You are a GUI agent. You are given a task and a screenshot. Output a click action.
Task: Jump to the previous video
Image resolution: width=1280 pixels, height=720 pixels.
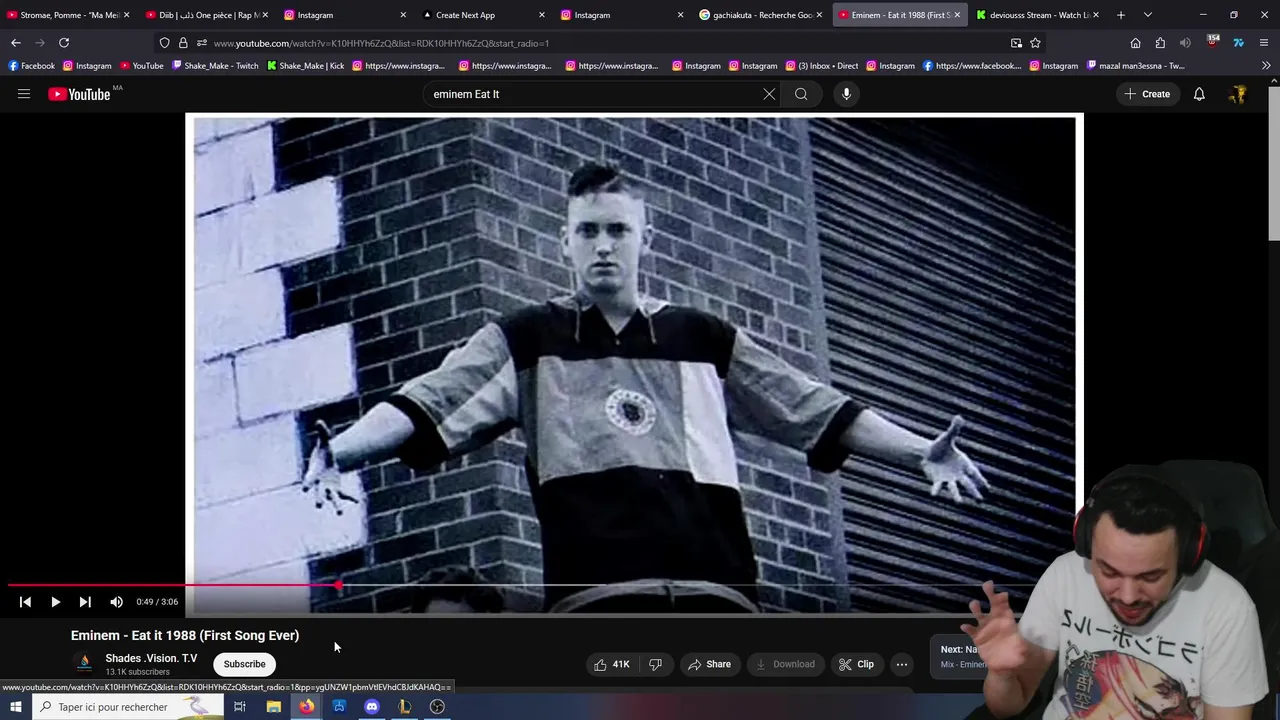pyautogui.click(x=25, y=602)
